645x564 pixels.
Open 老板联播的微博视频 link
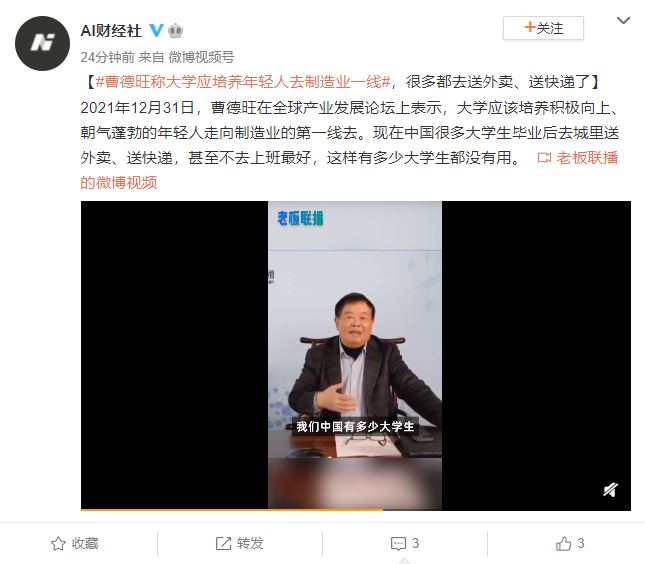349,170
